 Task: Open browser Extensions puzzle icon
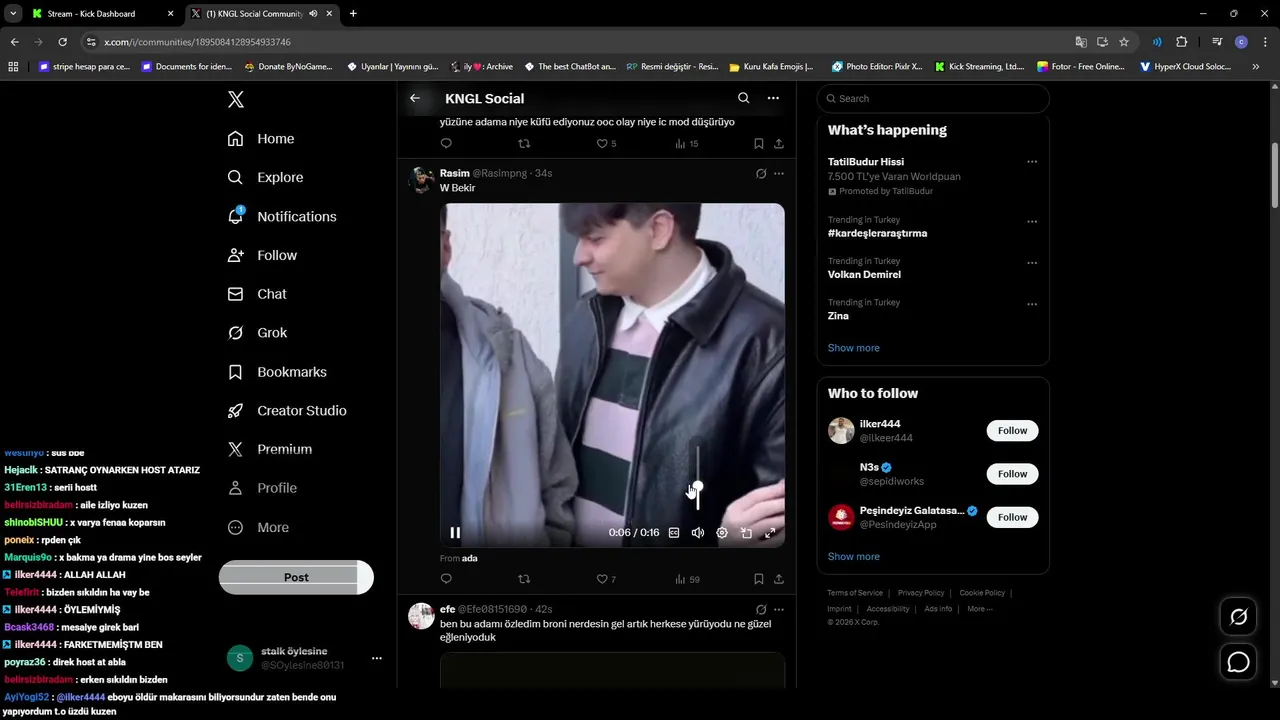pyautogui.click(x=1182, y=42)
